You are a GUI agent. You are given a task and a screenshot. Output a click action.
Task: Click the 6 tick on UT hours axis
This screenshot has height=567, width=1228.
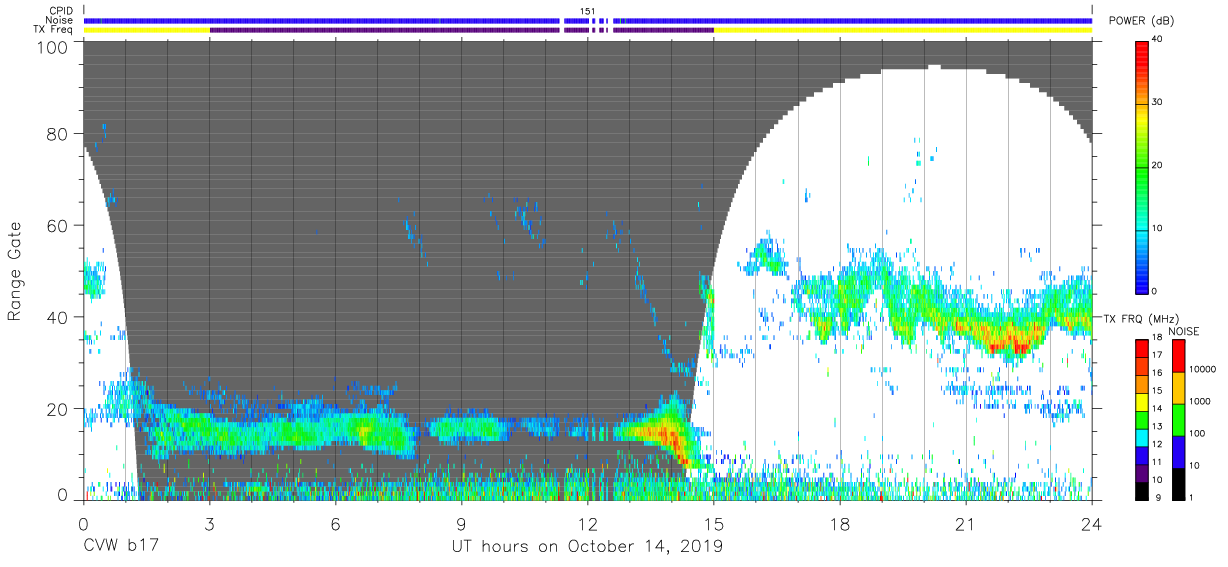[335, 523]
